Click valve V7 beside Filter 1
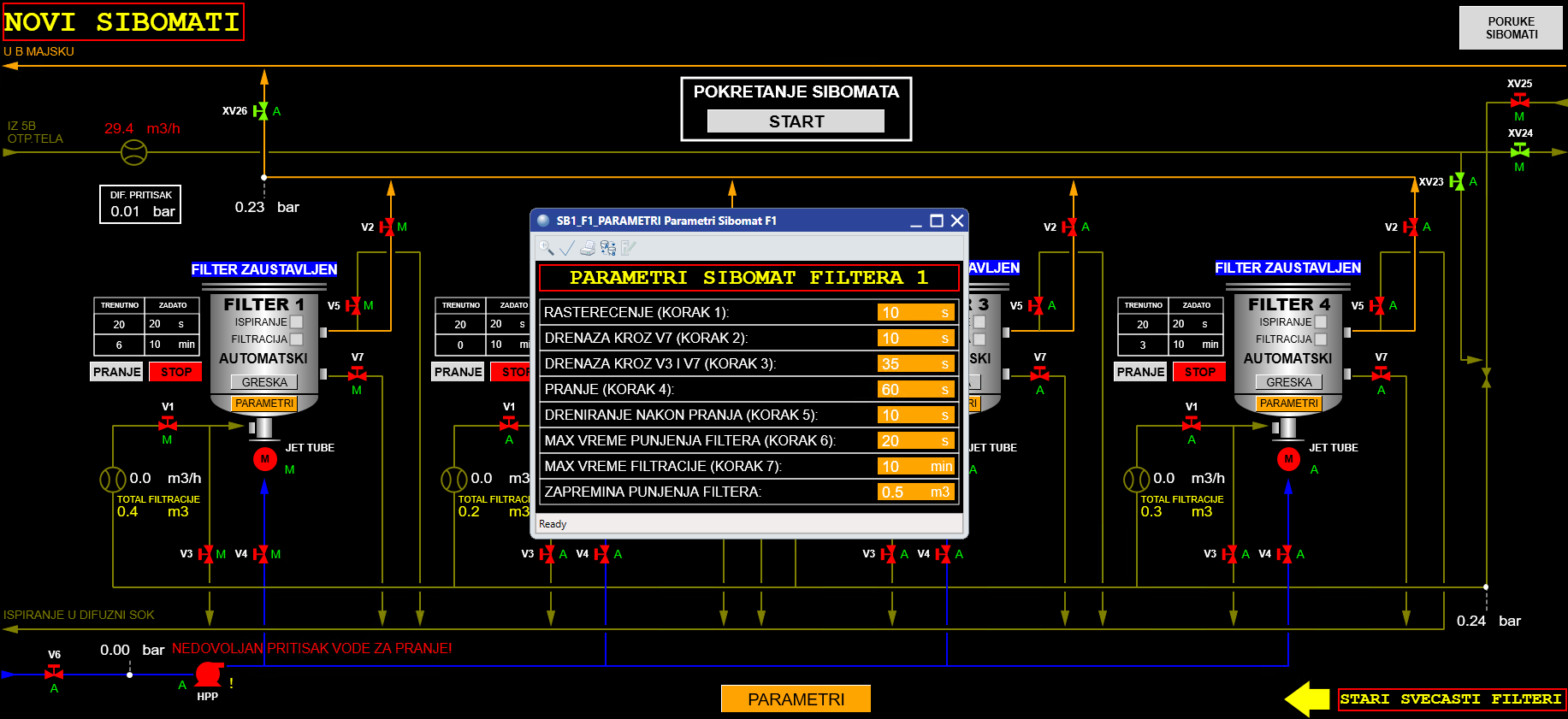 tap(357, 374)
